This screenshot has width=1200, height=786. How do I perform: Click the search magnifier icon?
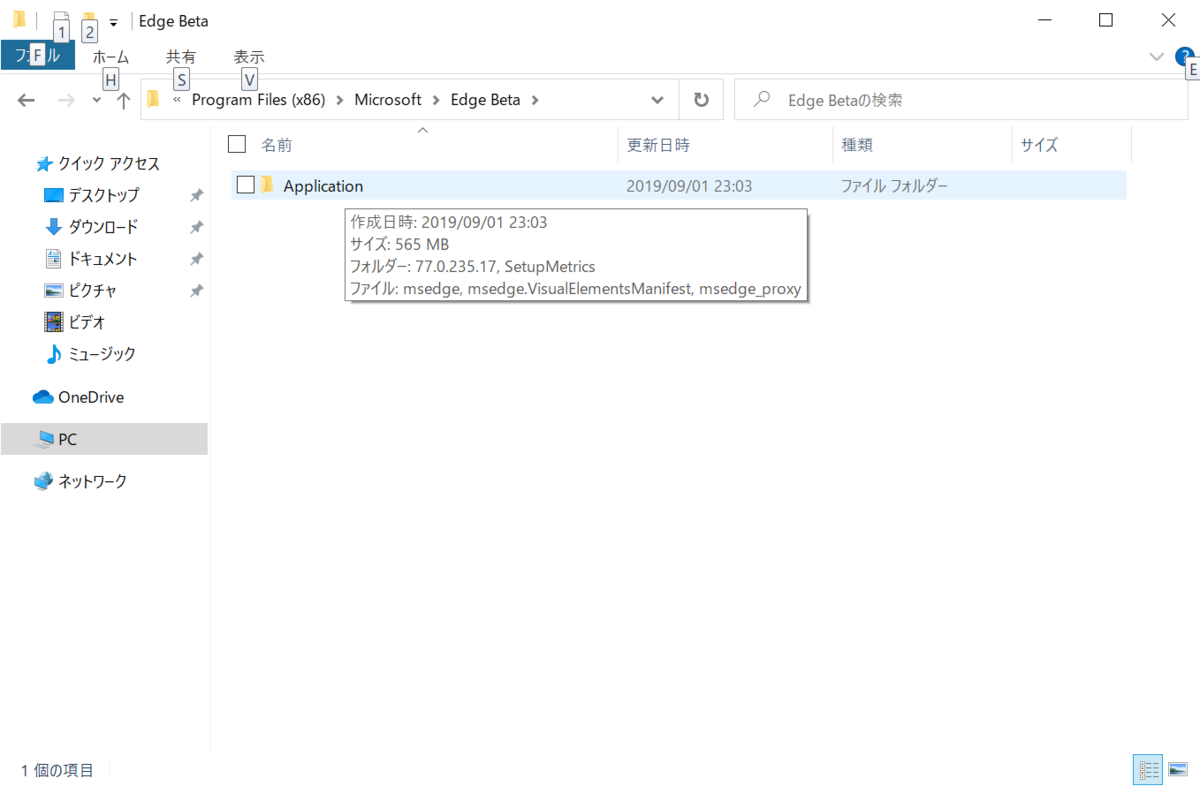click(763, 100)
